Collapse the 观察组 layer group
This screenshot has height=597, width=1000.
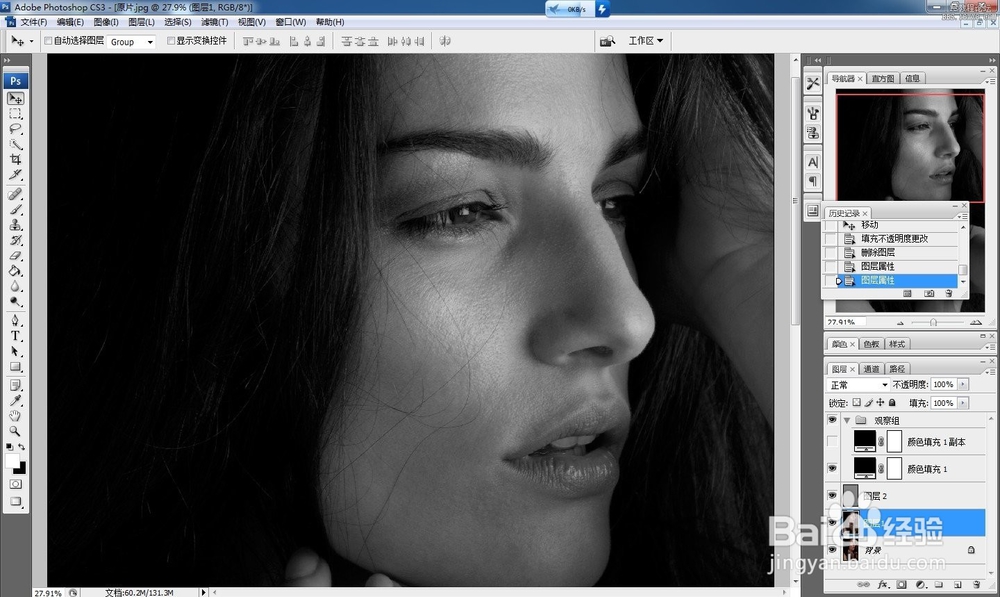click(847, 420)
